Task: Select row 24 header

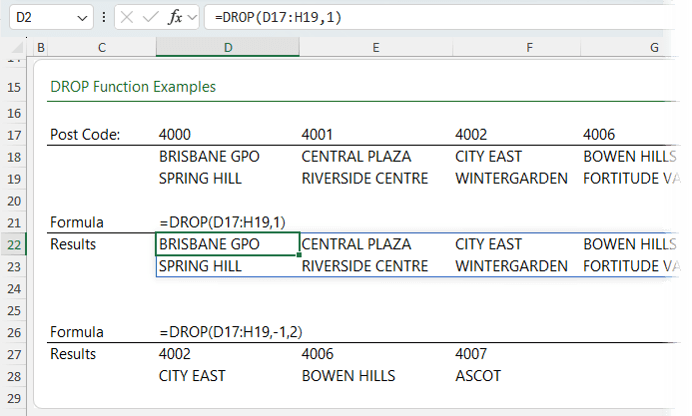Action: pos(14,289)
